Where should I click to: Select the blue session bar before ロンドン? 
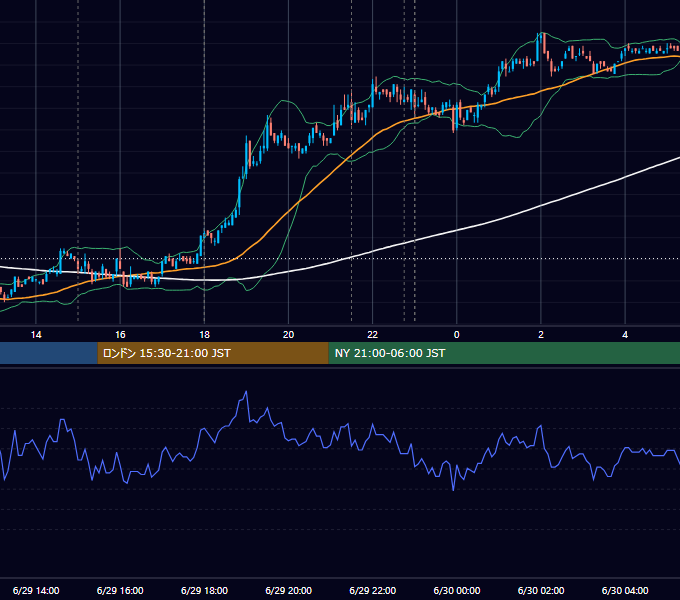click(x=49, y=353)
